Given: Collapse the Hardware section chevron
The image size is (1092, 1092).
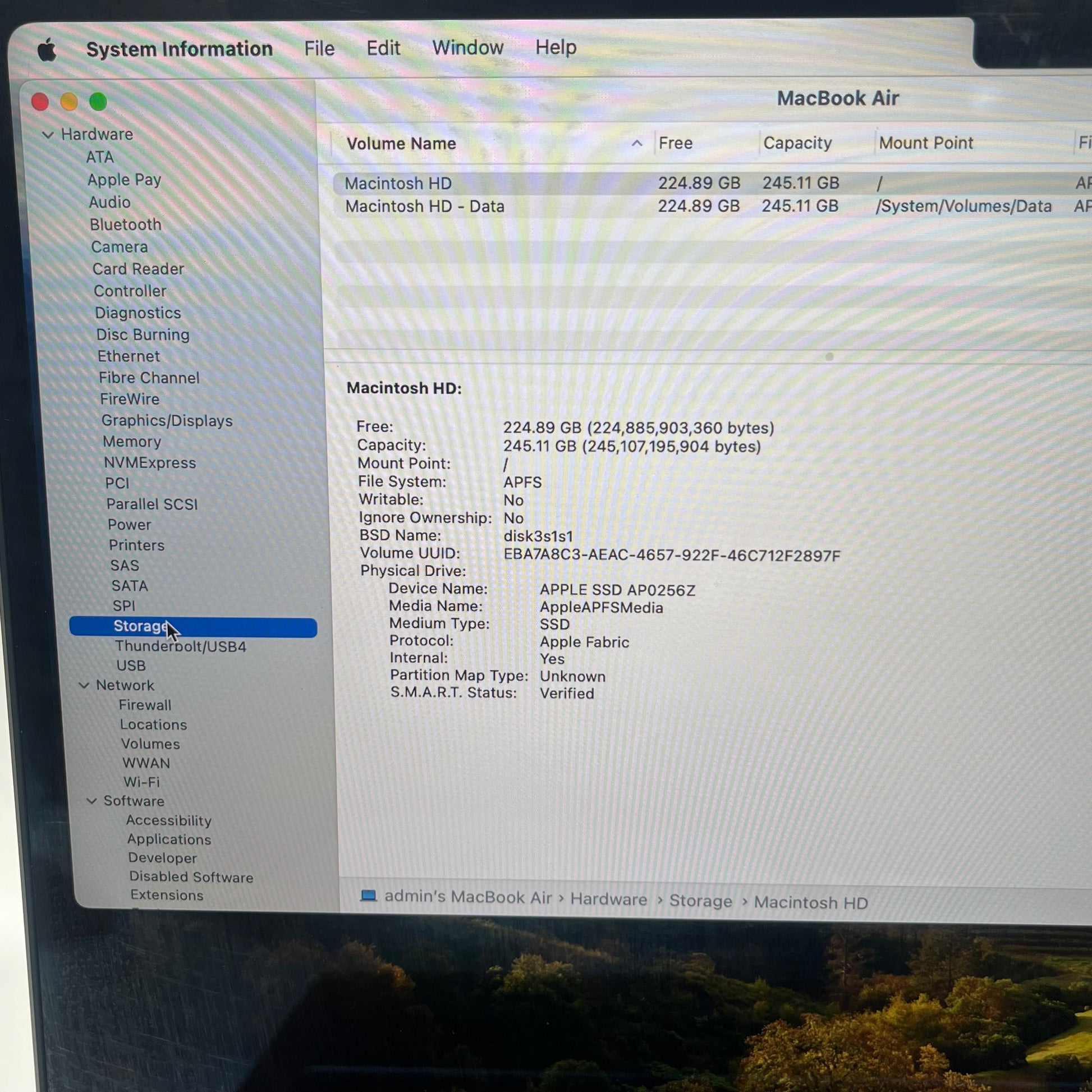Looking at the screenshot, I should 48,135.
